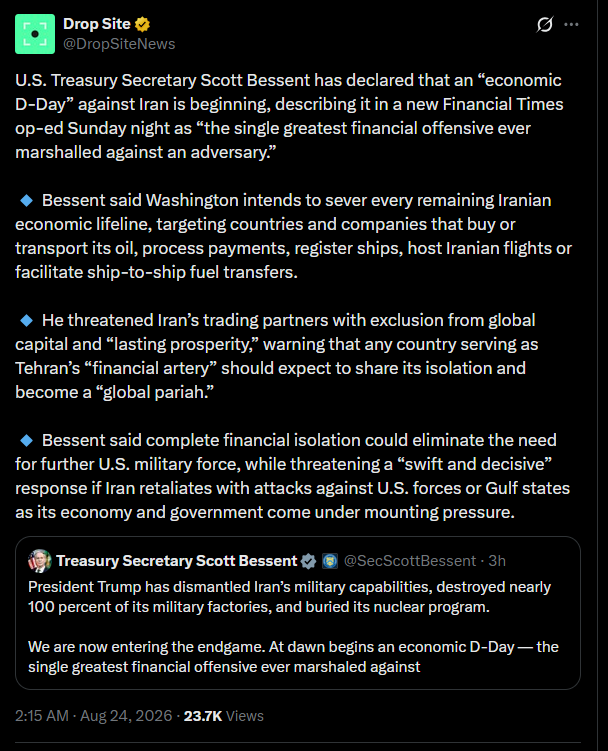The image size is (608, 751).
Task: Open the Treasury affiliation badge beside Bessent
Action: pos(330,561)
